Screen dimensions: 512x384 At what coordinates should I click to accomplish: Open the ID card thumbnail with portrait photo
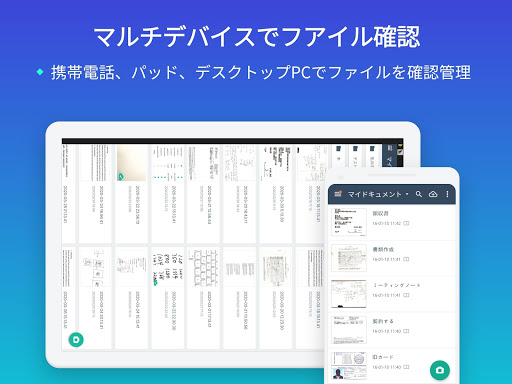point(349,366)
